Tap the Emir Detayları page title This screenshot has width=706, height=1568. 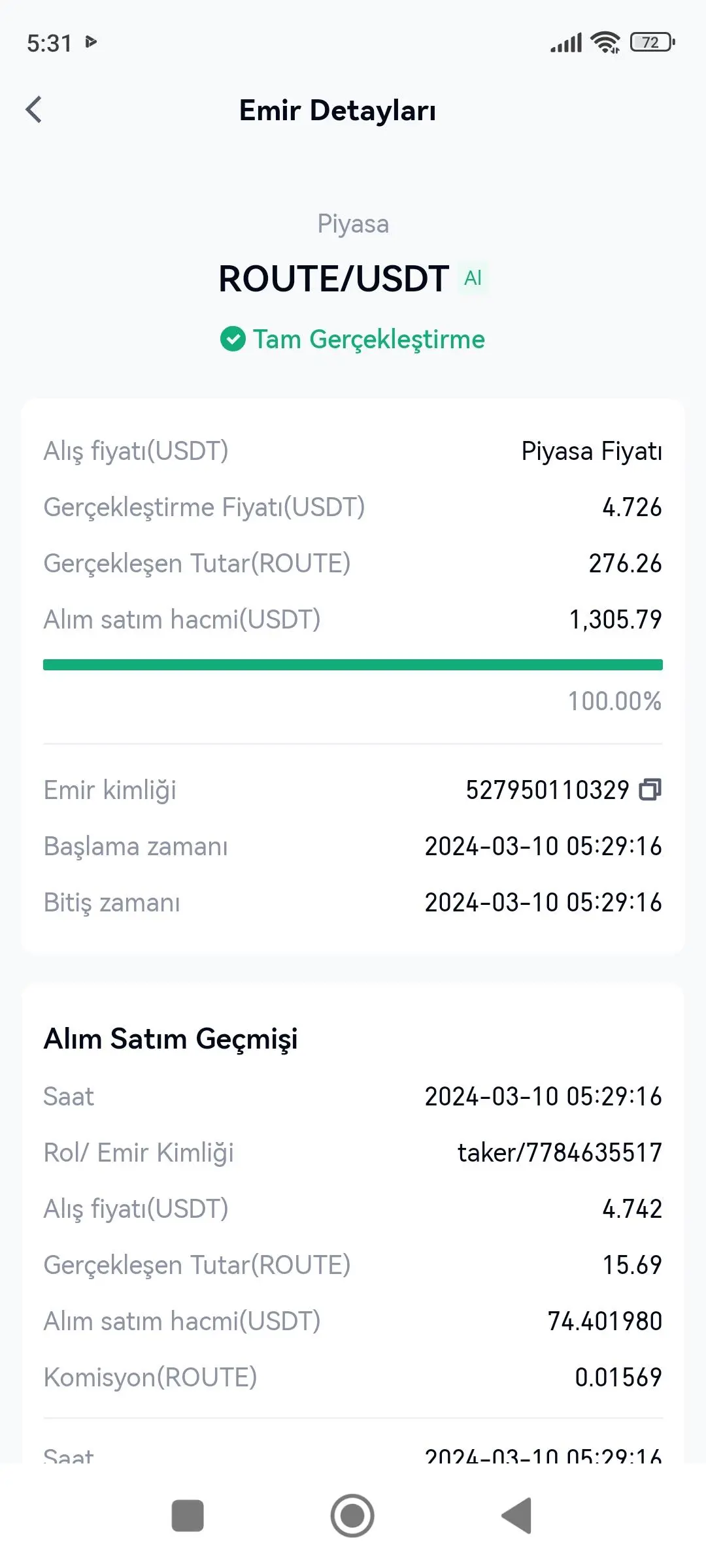click(337, 110)
